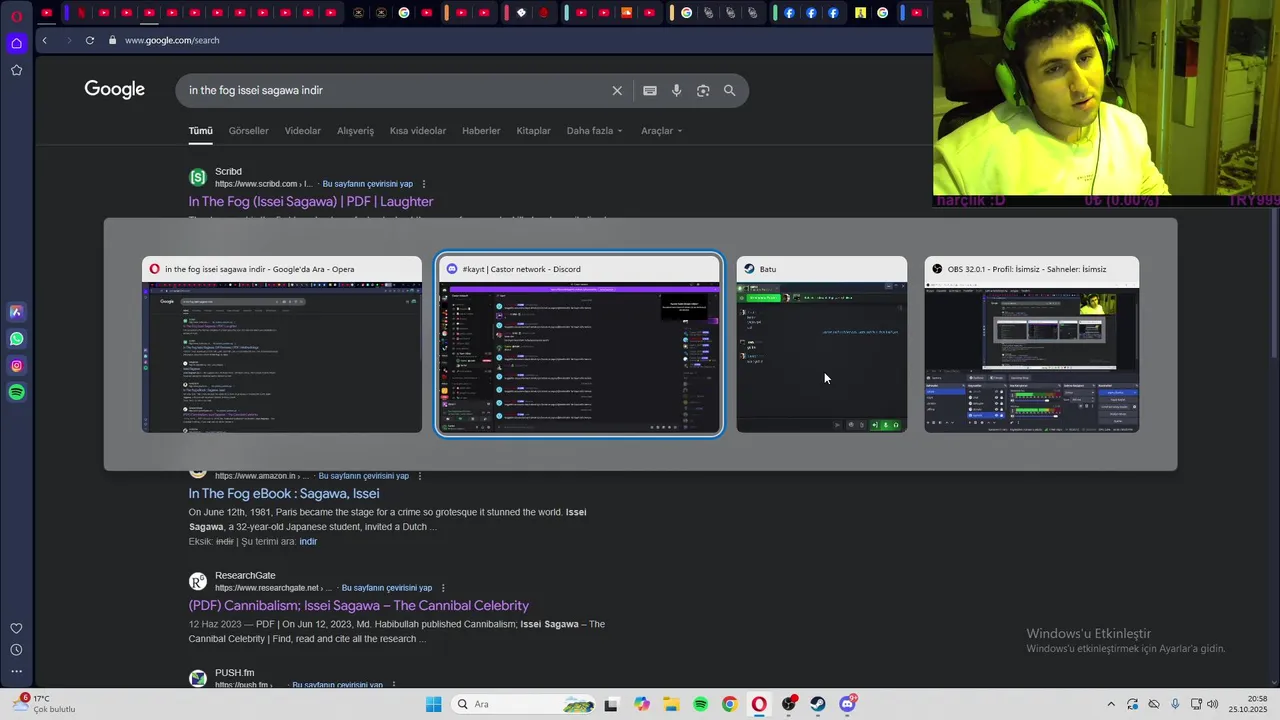Switch to the Kitaplar tab

coord(533,131)
